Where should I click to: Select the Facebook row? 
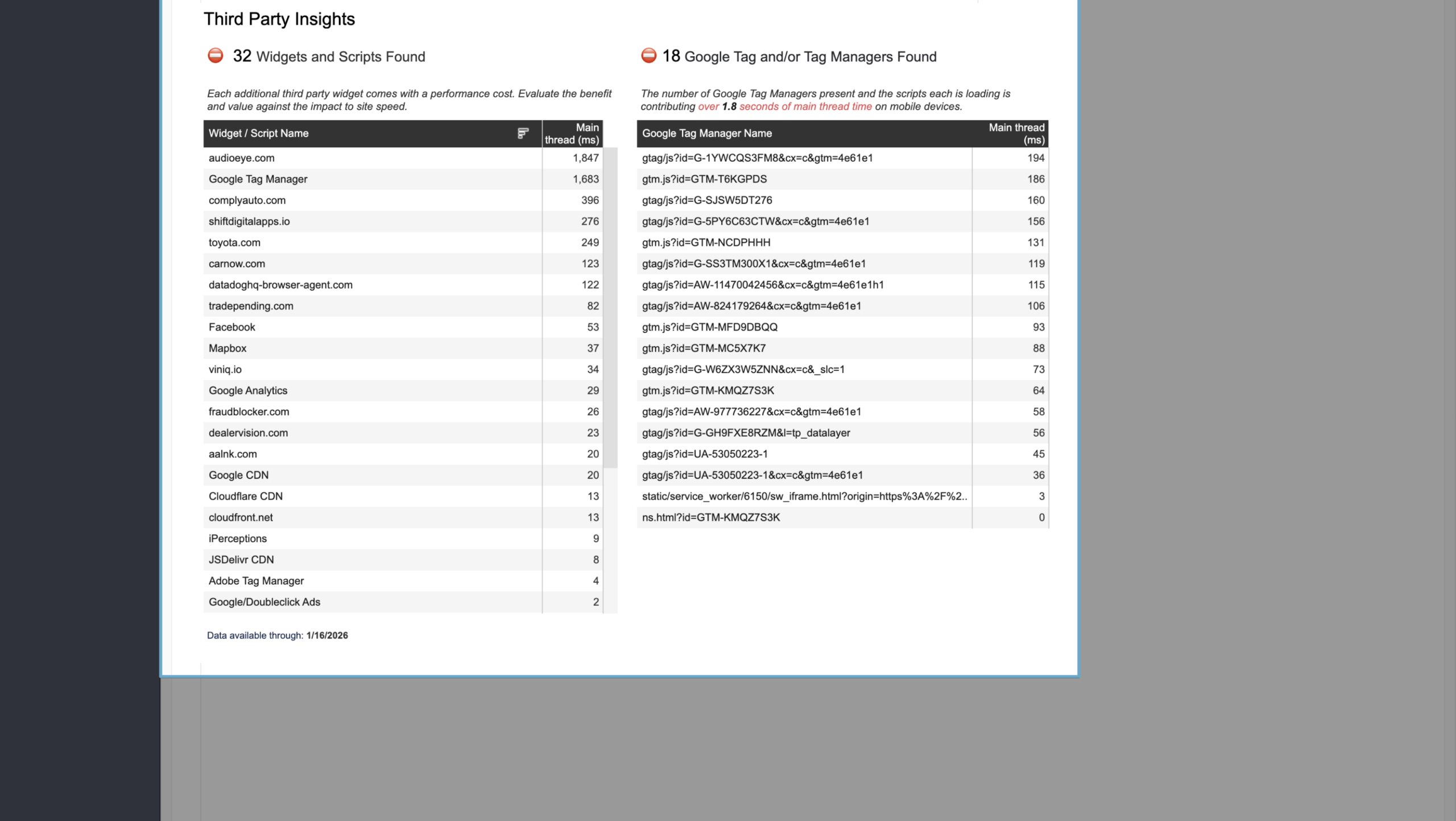(403, 327)
